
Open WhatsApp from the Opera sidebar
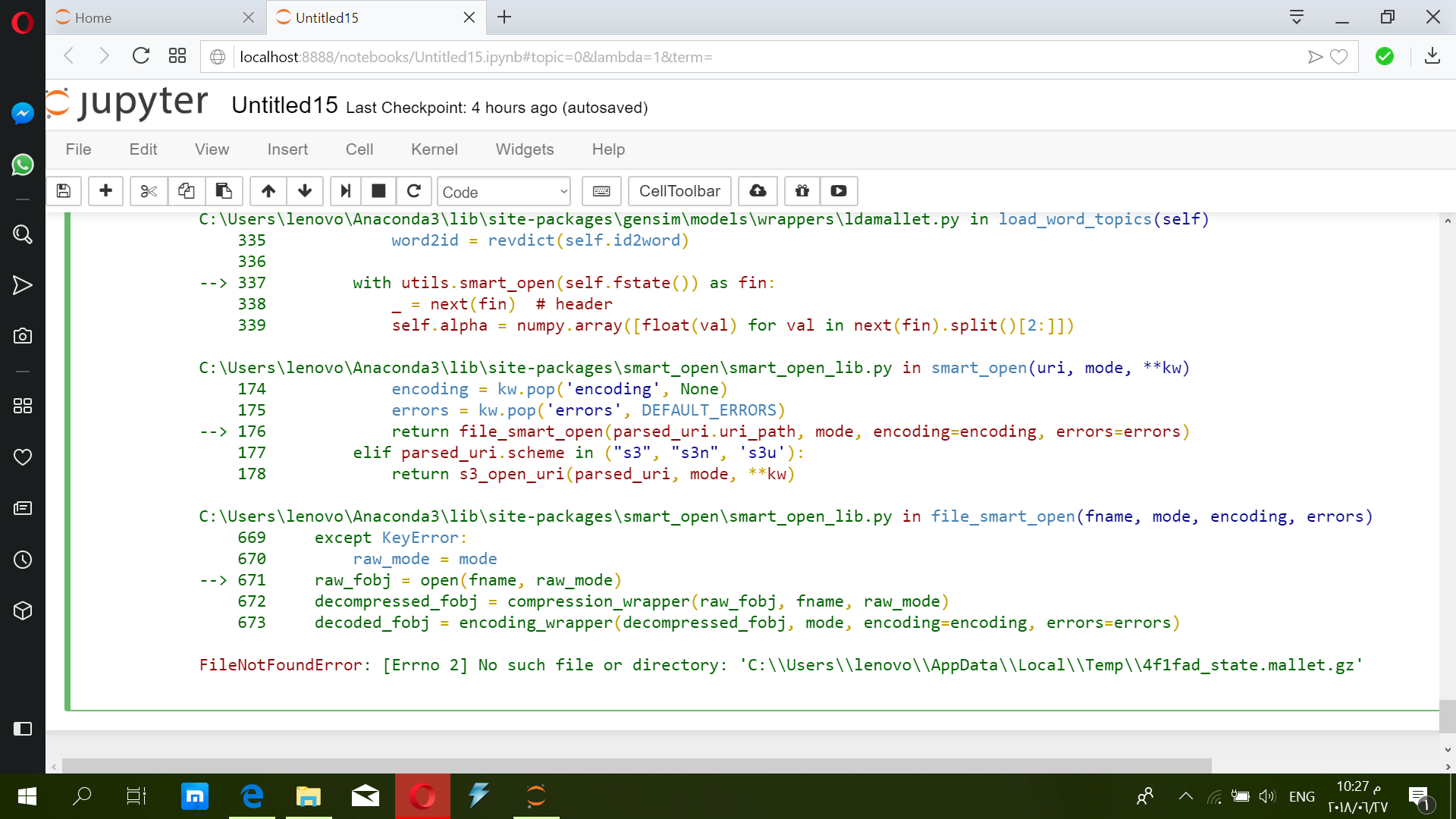point(23,165)
